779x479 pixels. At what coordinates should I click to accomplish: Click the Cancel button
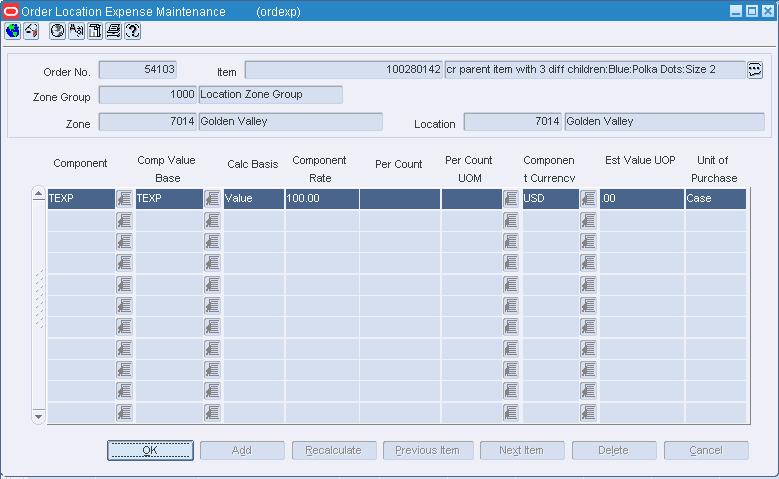click(x=706, y=450)
